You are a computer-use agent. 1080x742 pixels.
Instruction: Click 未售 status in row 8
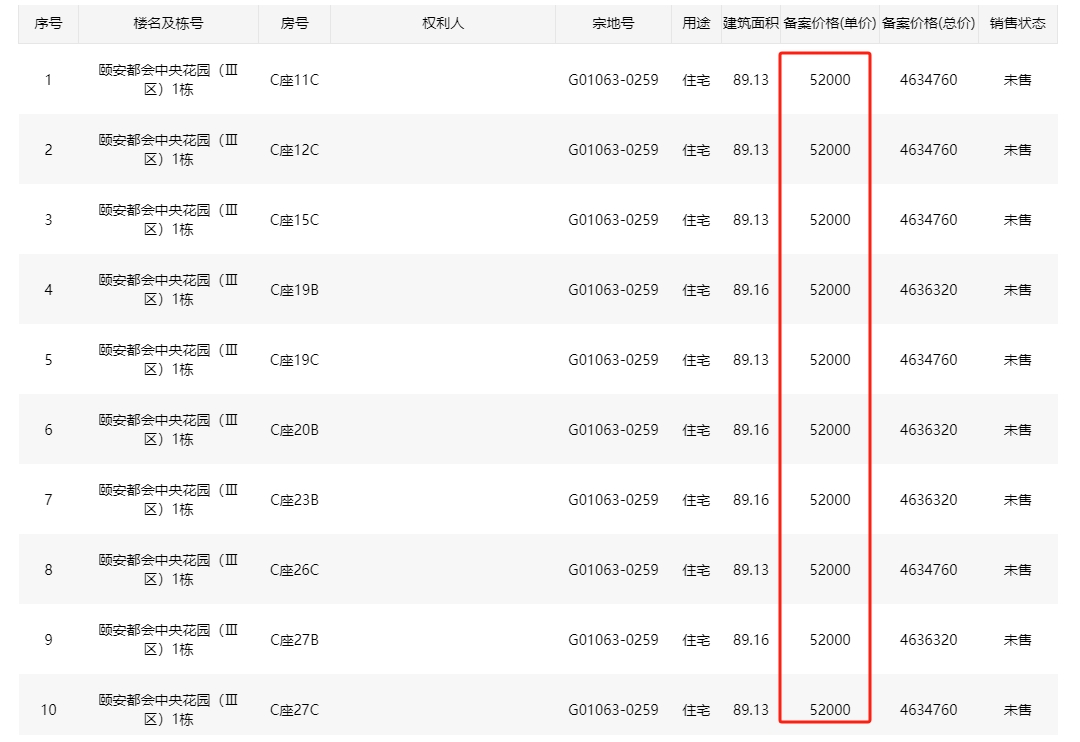click(x=1017, y=570)
